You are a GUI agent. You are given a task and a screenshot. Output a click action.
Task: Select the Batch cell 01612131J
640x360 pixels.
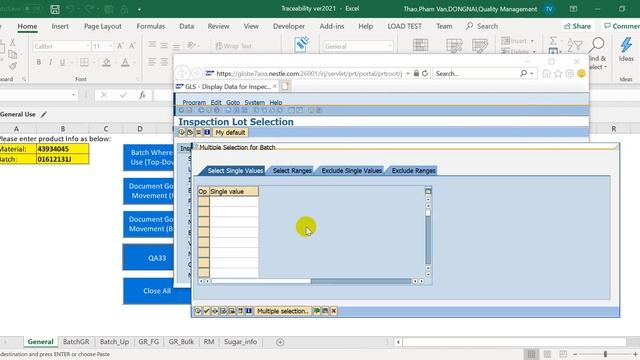(x=62, y=159)
